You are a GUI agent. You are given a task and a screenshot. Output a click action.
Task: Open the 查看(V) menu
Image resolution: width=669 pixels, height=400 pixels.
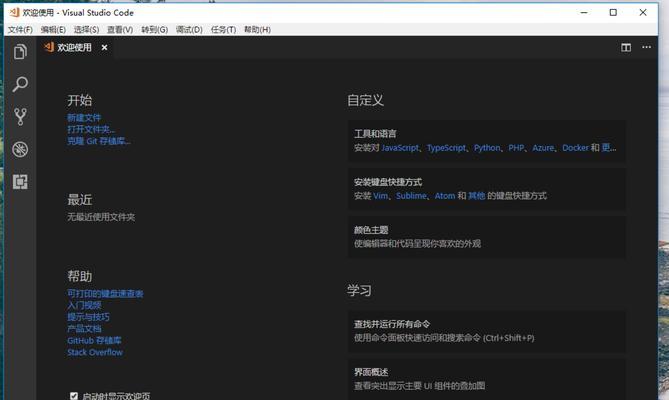(x=120, y=29)
